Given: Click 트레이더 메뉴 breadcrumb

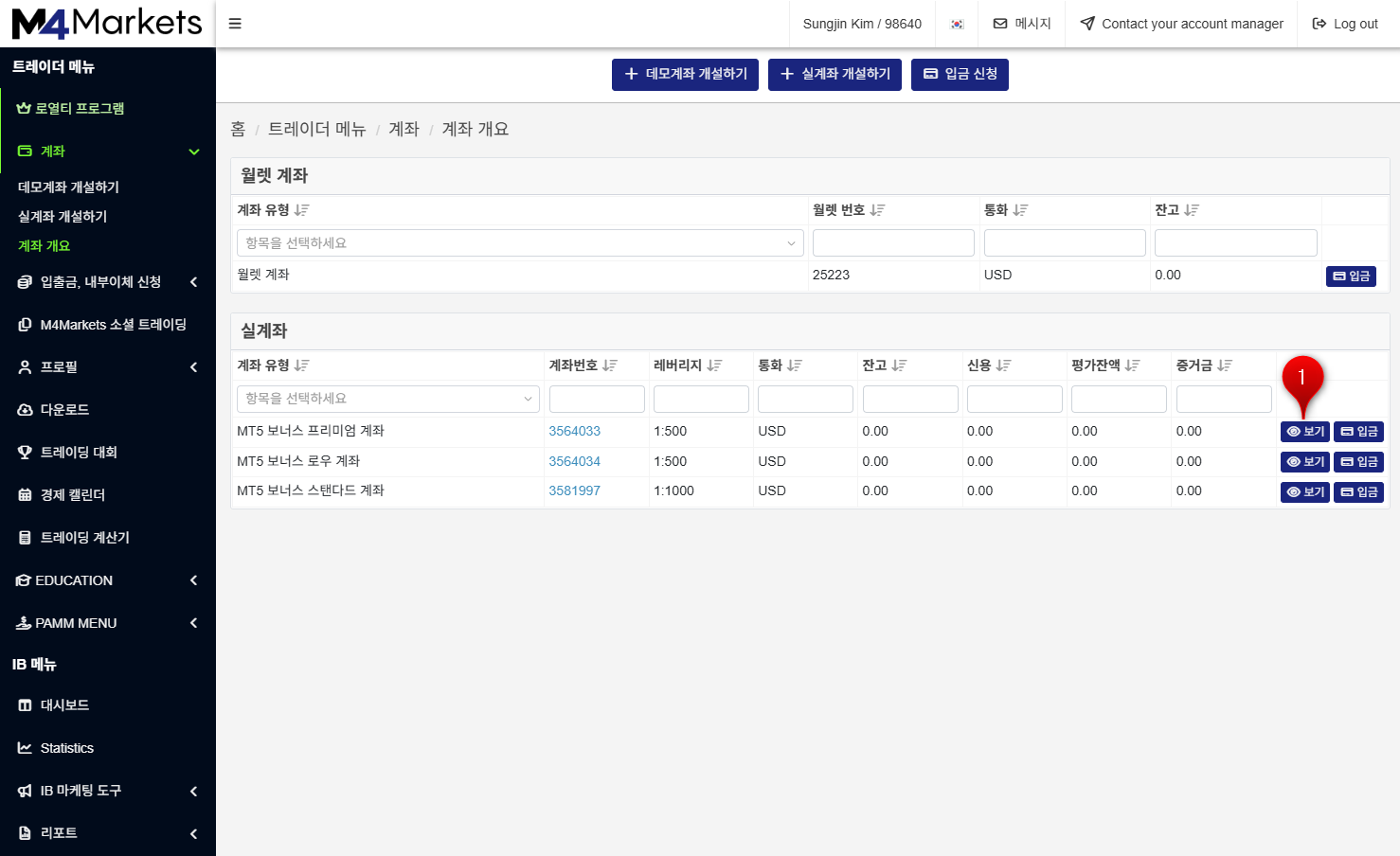Looking at the screenshot, I should click(x=316, y=129).
